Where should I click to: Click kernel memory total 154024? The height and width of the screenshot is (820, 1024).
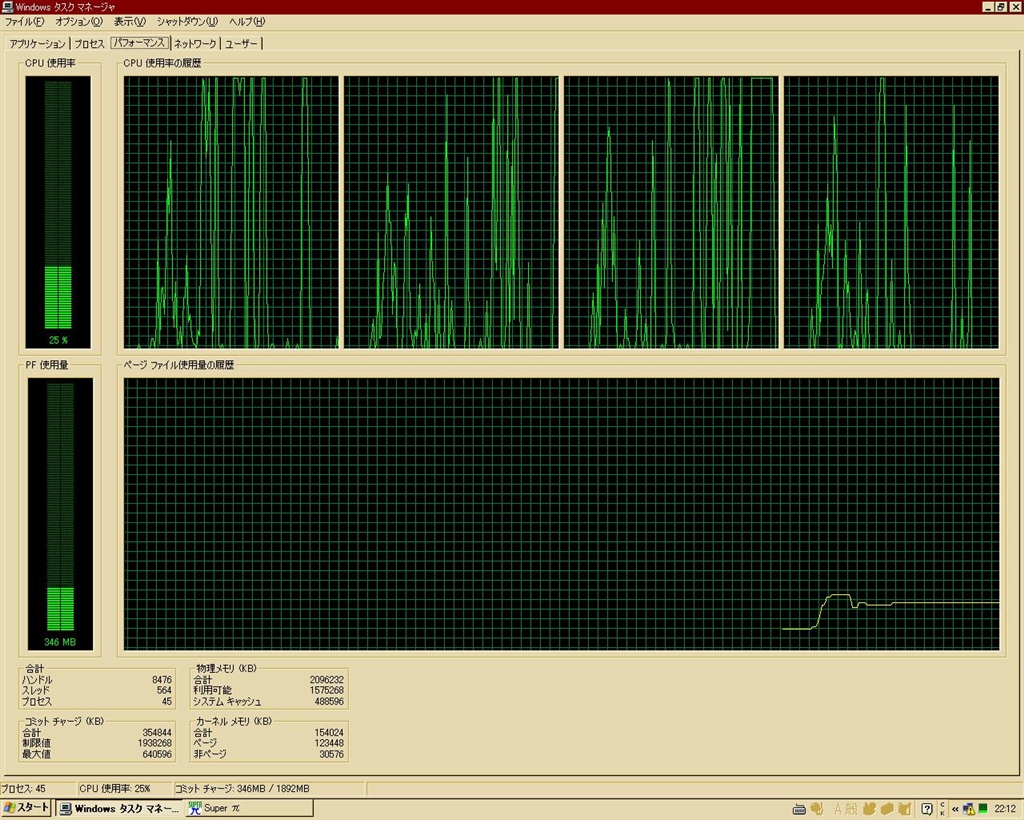click(328, 733)
